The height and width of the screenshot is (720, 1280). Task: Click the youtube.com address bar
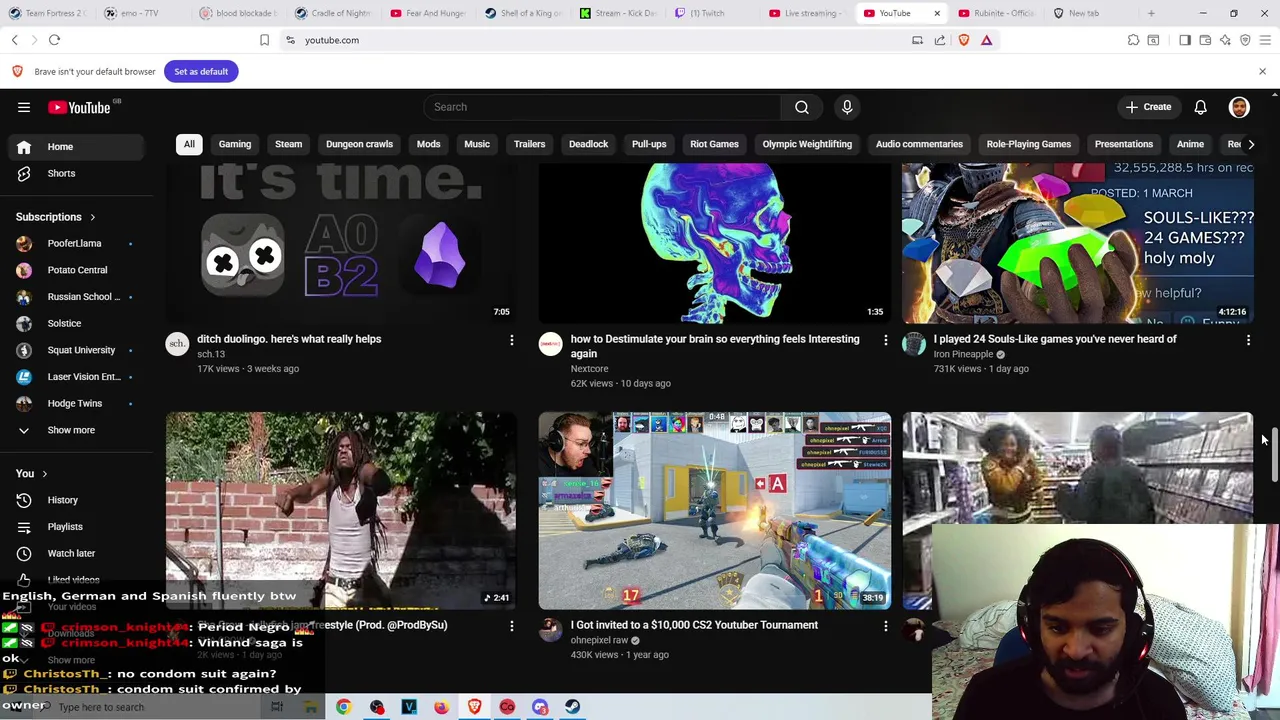[x=590, y=40]
